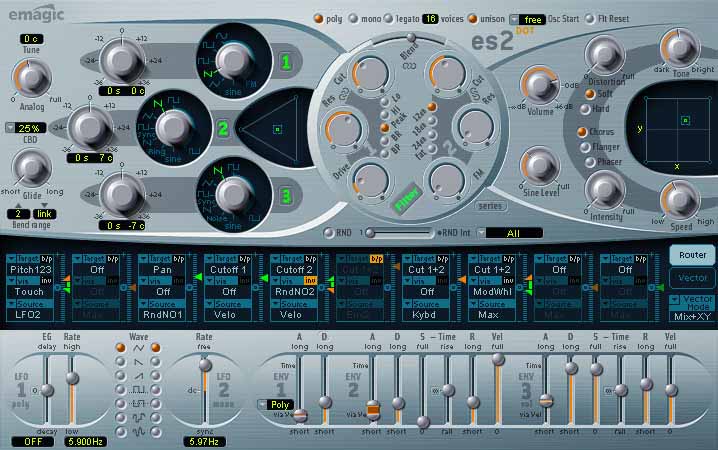Click the orange inv button of Cutoff 2 slot
This screenshot has width=718, height=450.
310,281
